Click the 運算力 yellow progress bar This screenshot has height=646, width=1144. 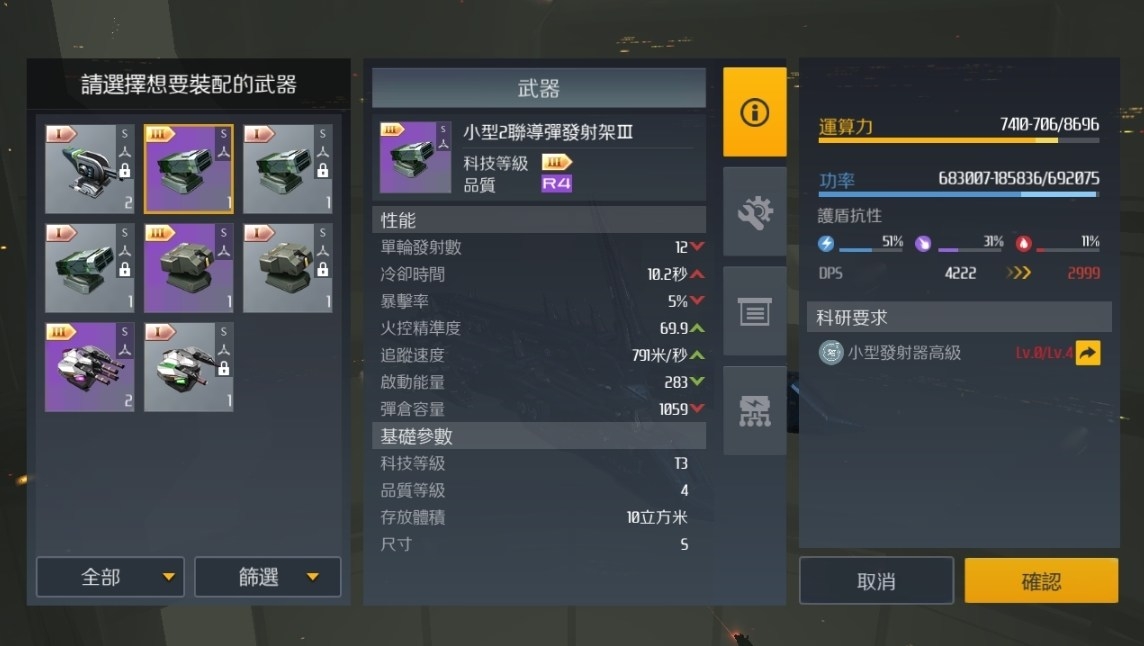pyautogui.click(x=959, y=140)
